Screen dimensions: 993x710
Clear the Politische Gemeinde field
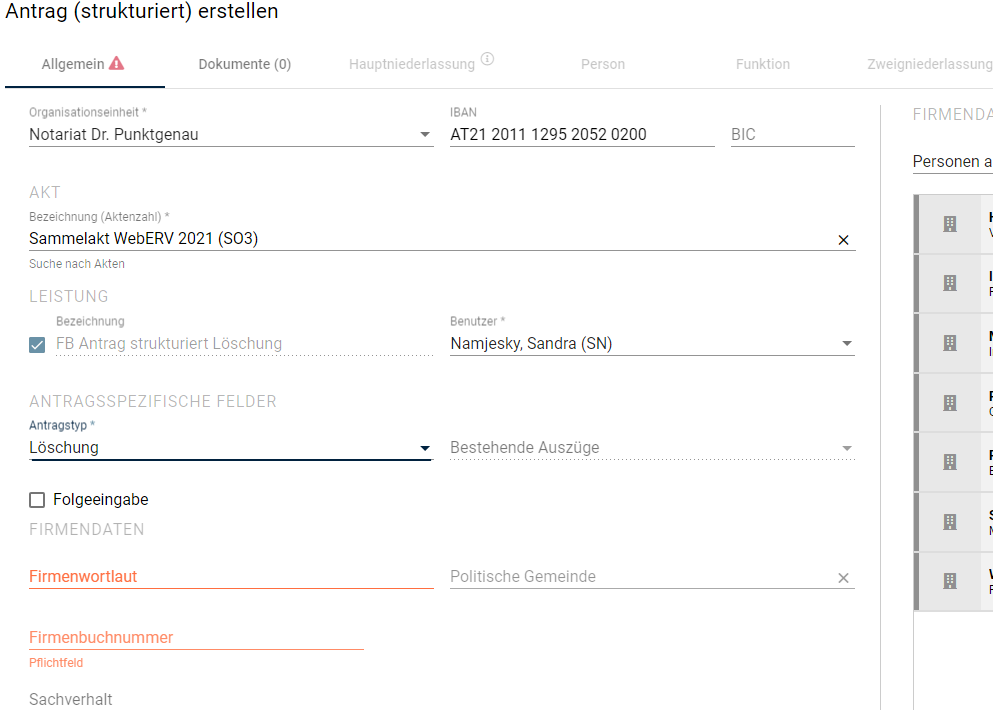coord(843,578)
